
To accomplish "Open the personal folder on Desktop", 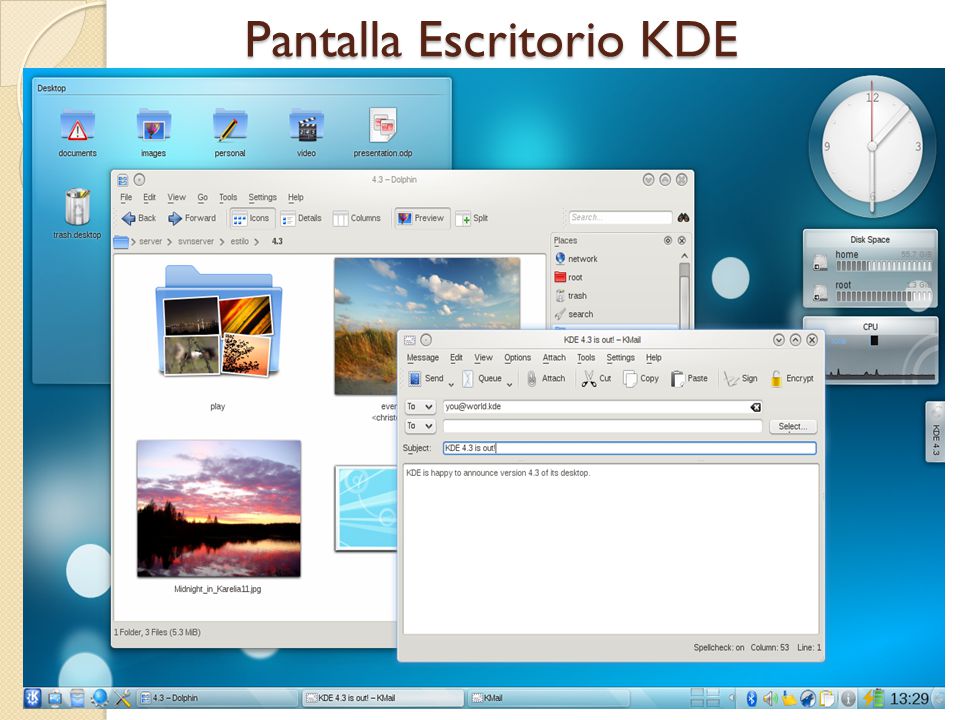I will pyautogui.click(x=230, y=133).
